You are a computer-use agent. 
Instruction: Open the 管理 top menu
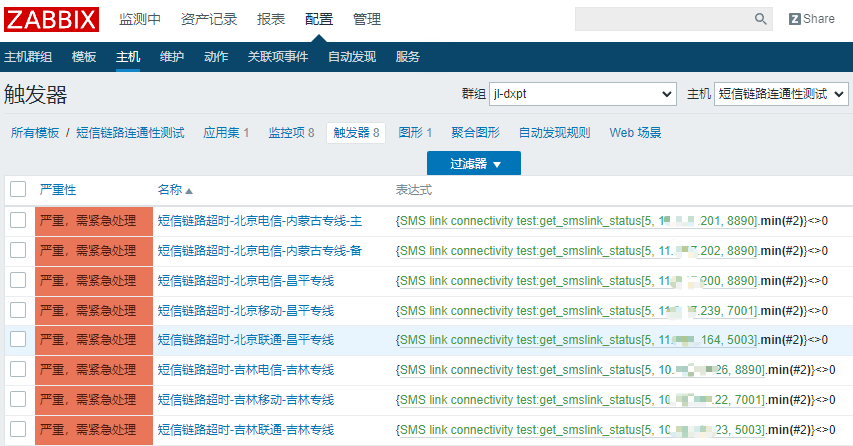coord(367,19)
